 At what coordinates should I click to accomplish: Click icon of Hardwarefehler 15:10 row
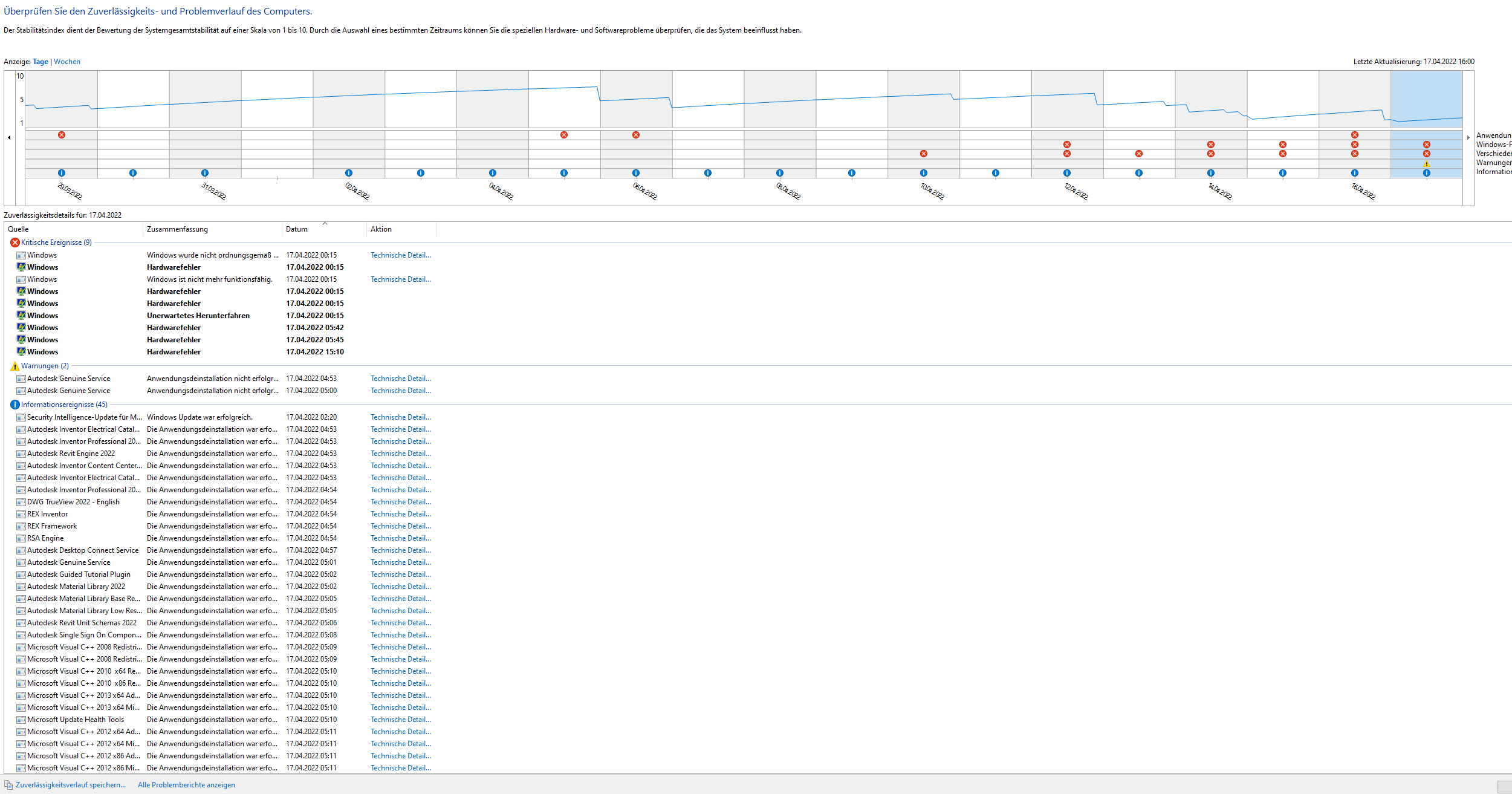[x=21, y=352]
